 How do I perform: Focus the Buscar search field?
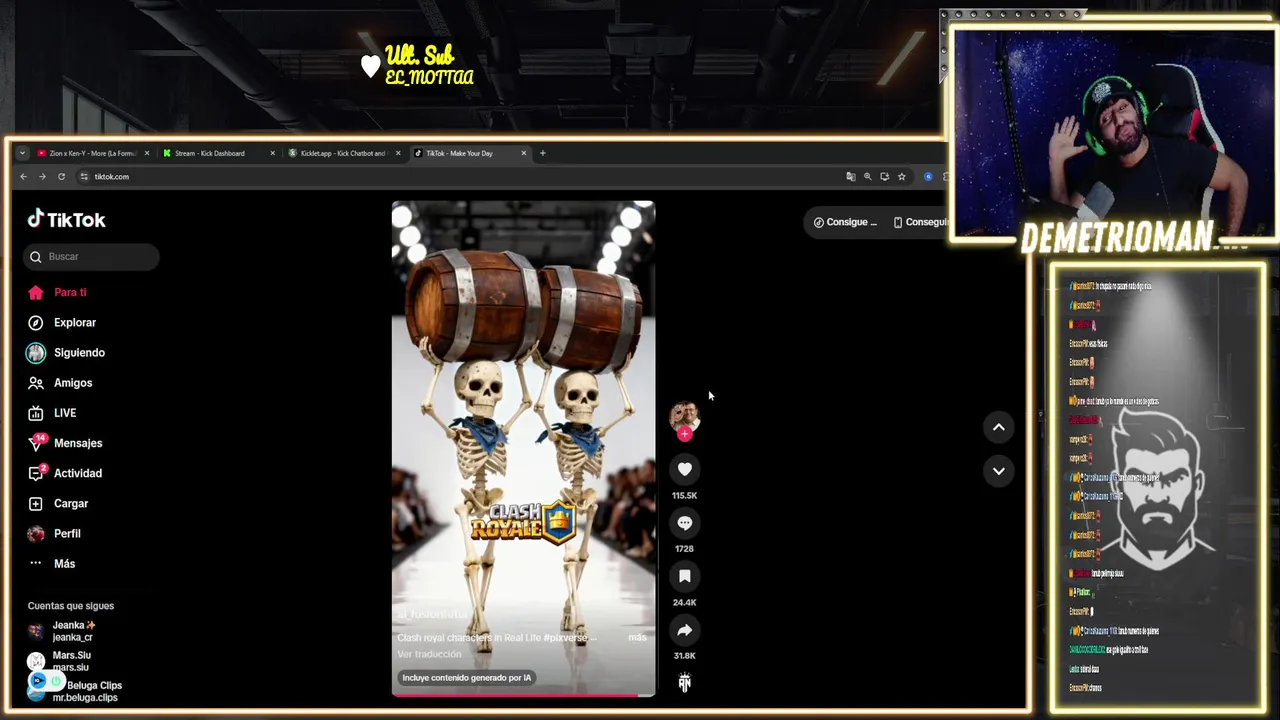click(91, 256)
